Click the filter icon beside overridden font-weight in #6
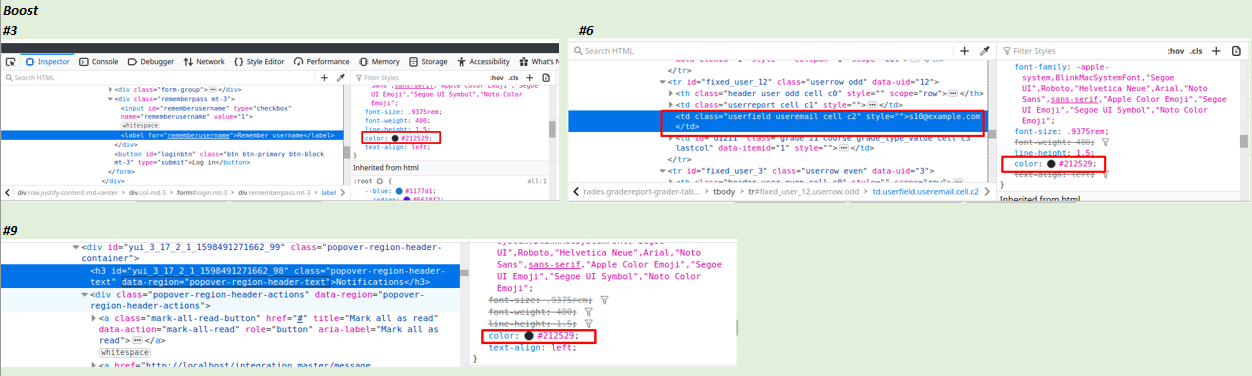1252x376 pixels. [1105, 142]
